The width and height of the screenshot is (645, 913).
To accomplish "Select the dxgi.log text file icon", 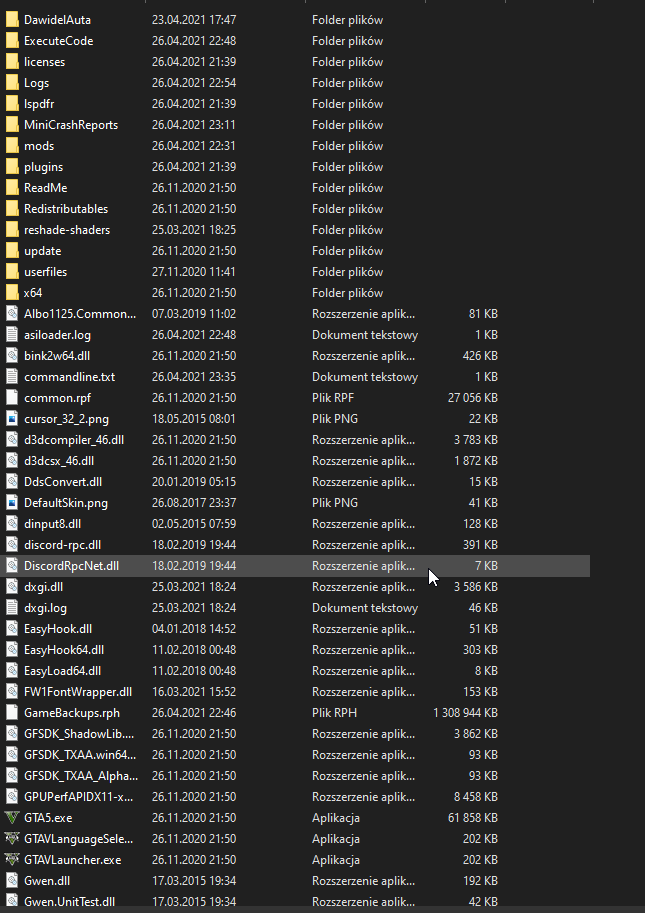I will tap(12, 608).
